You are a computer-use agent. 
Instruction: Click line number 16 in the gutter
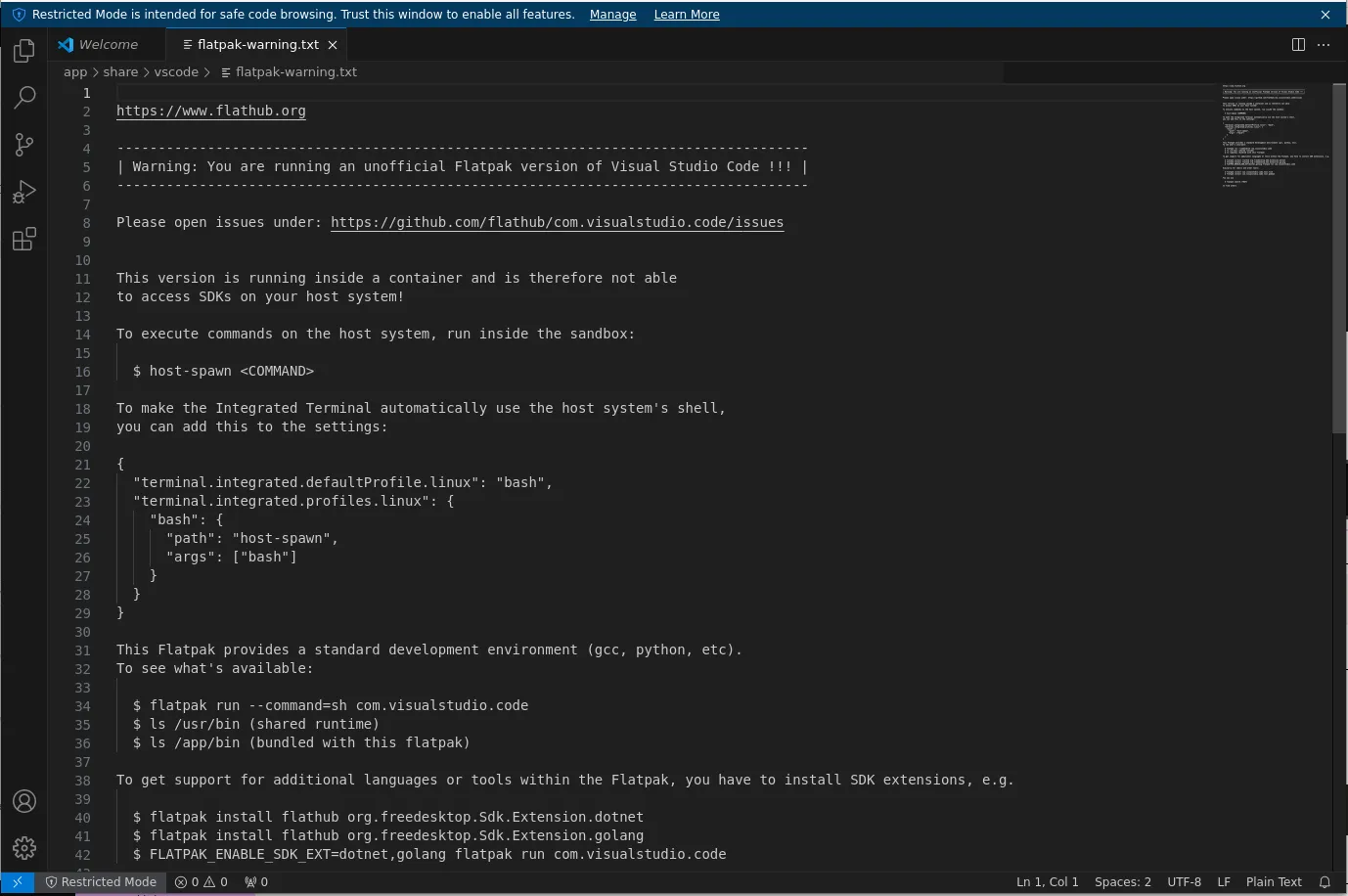[x=83, y=372]
